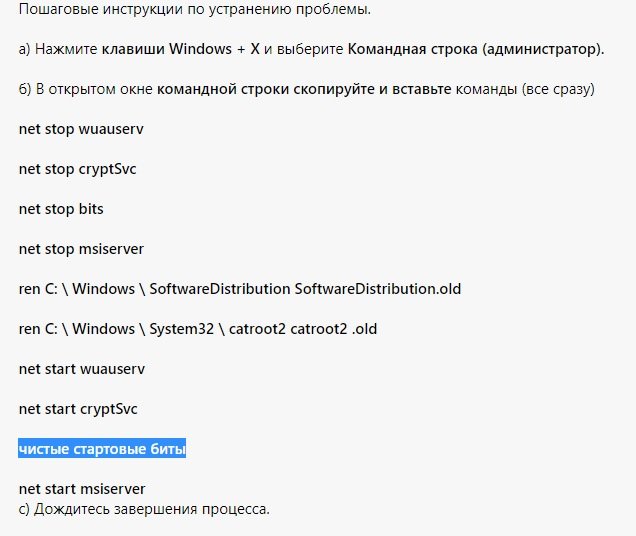Click the "net stop cryptSvc" command line
This screenshot has width=636, height=536.
pyautogui.click(x=78, y=169)
